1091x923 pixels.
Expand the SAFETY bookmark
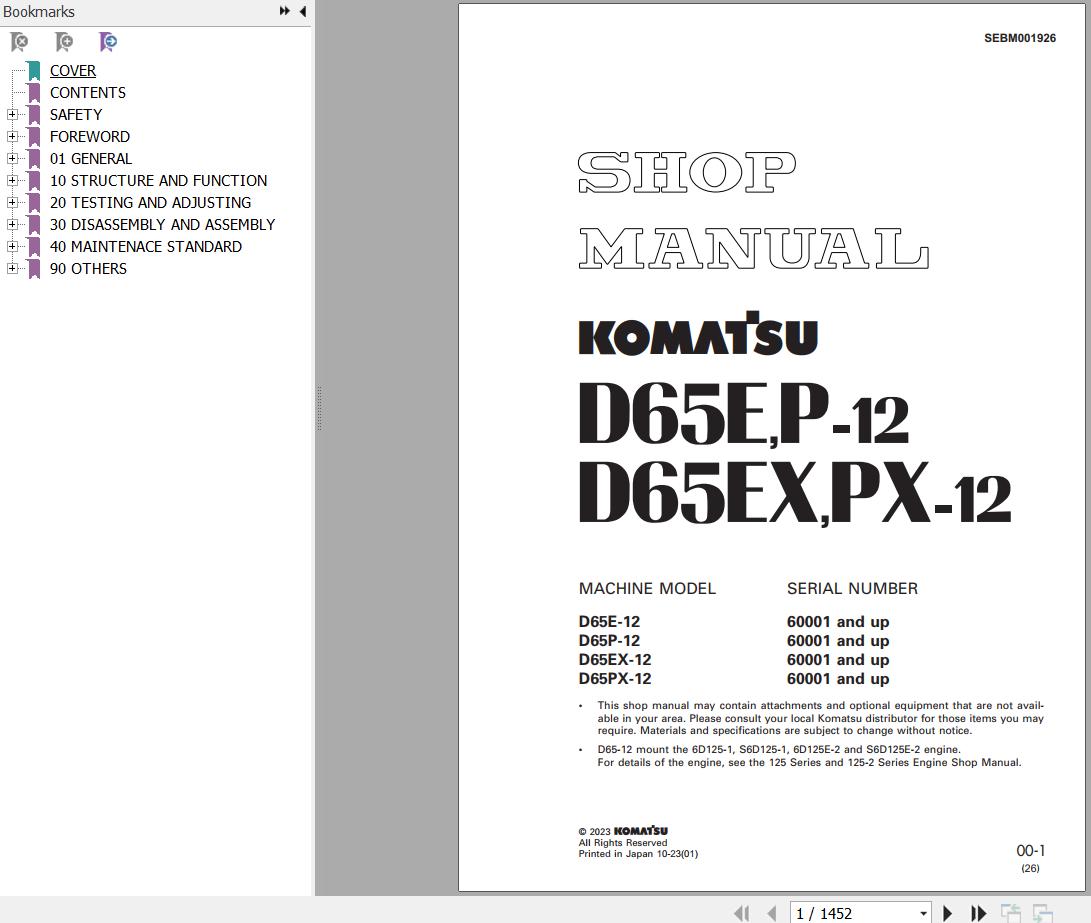point(12,115)
